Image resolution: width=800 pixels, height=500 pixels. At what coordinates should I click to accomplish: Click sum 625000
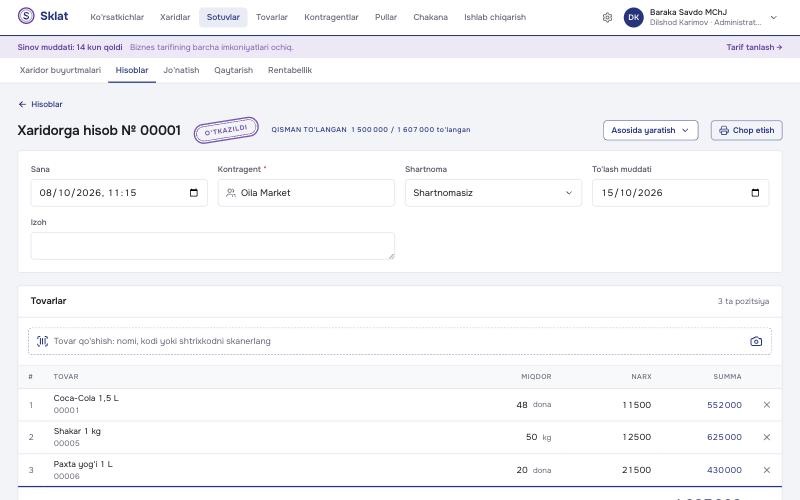[724, 437]
